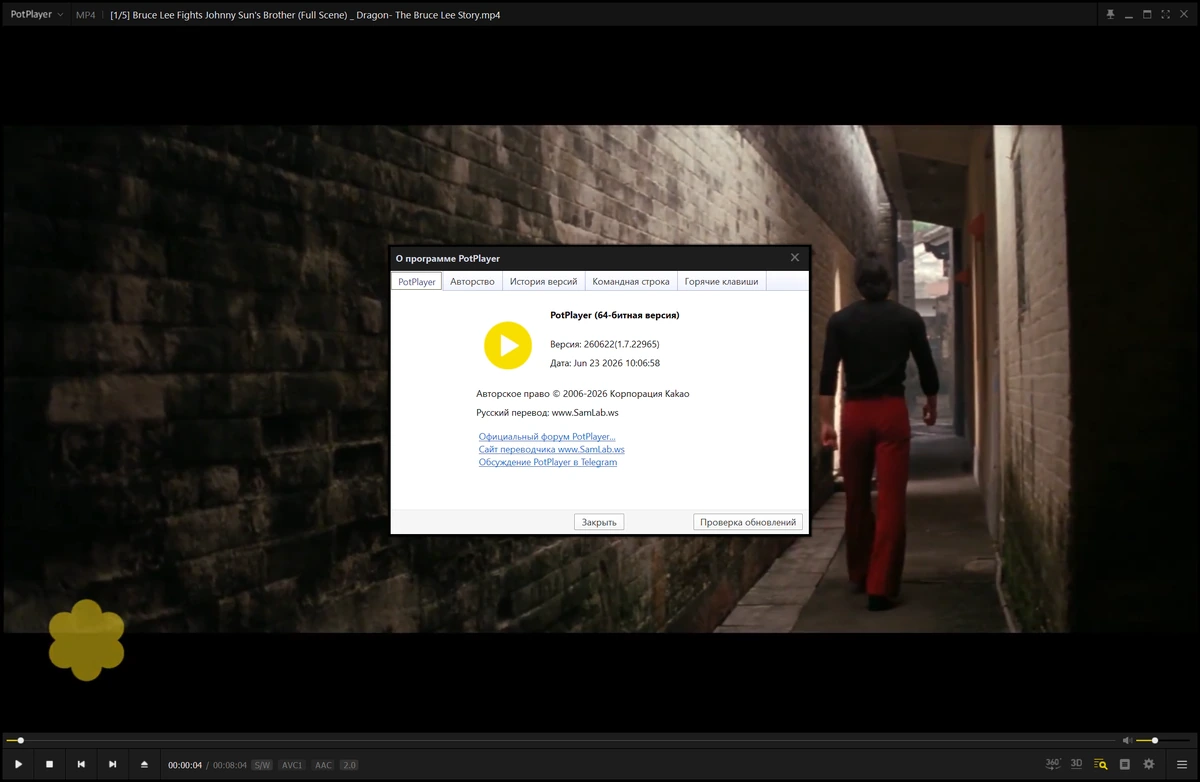The height and width of the screenshot is (782, 1200).
Task: Click the Проверка обновлений button
Action: (748, 522)
